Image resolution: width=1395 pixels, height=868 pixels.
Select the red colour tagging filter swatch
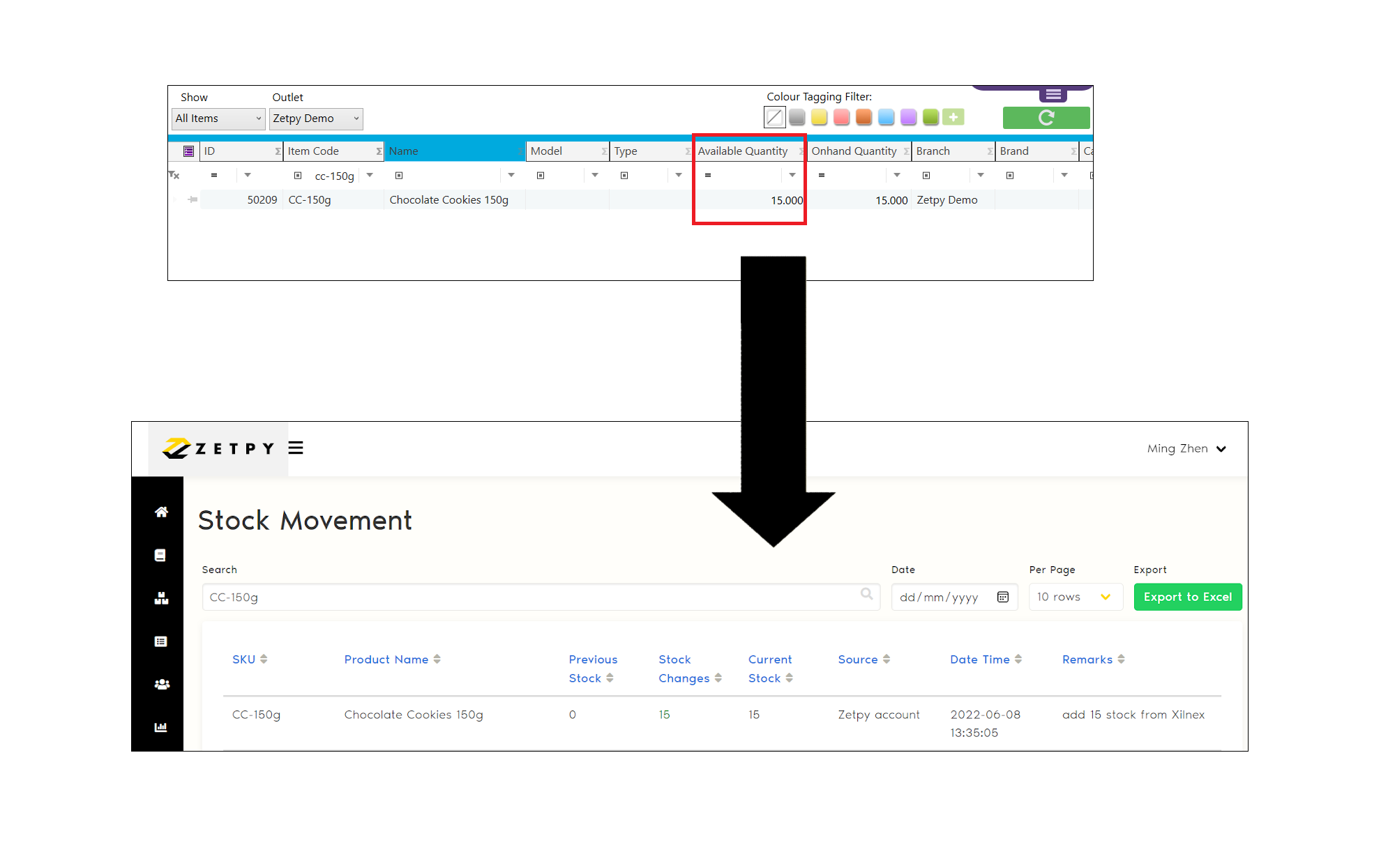(x=840, y=116)
